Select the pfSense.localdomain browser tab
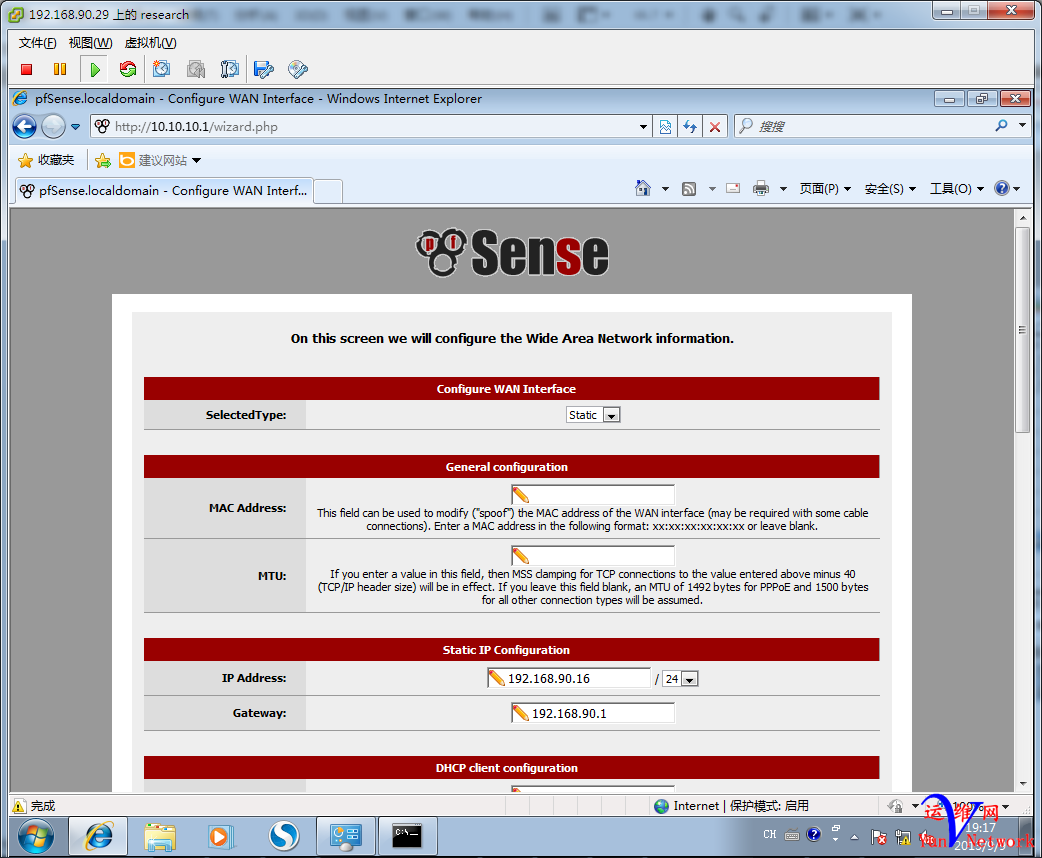 click(x=163, y=191)
